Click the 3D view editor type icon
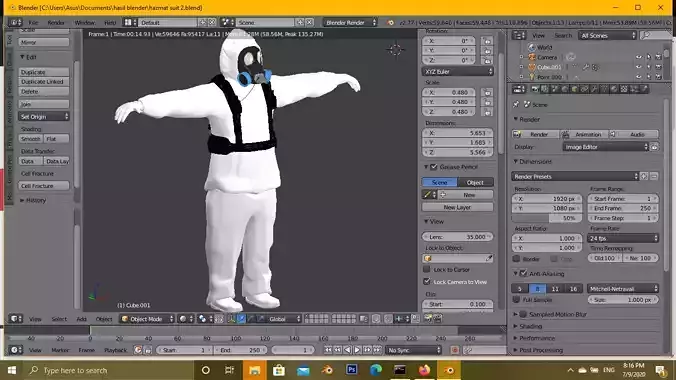The width and height of the screenshot is (676, 380). (16, 319)
